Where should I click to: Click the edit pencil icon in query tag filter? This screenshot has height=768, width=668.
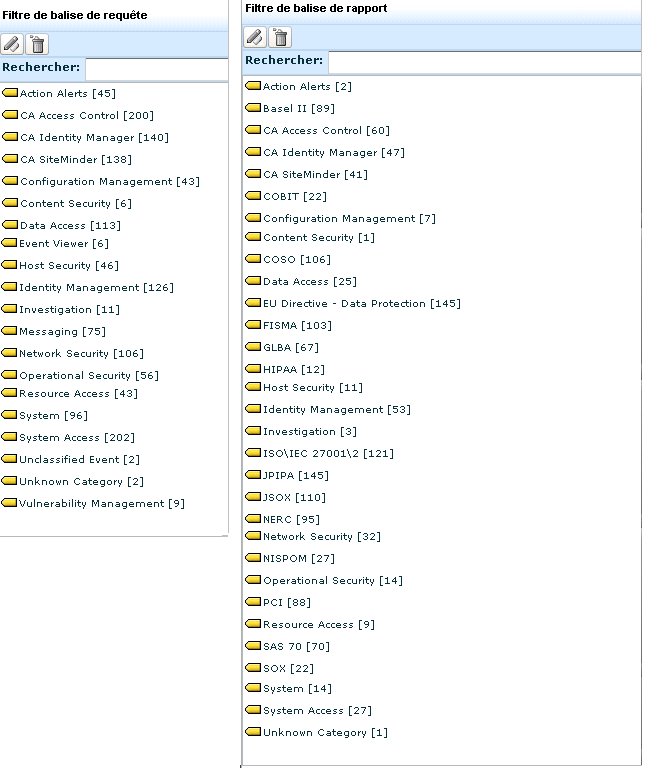[12, 44]
